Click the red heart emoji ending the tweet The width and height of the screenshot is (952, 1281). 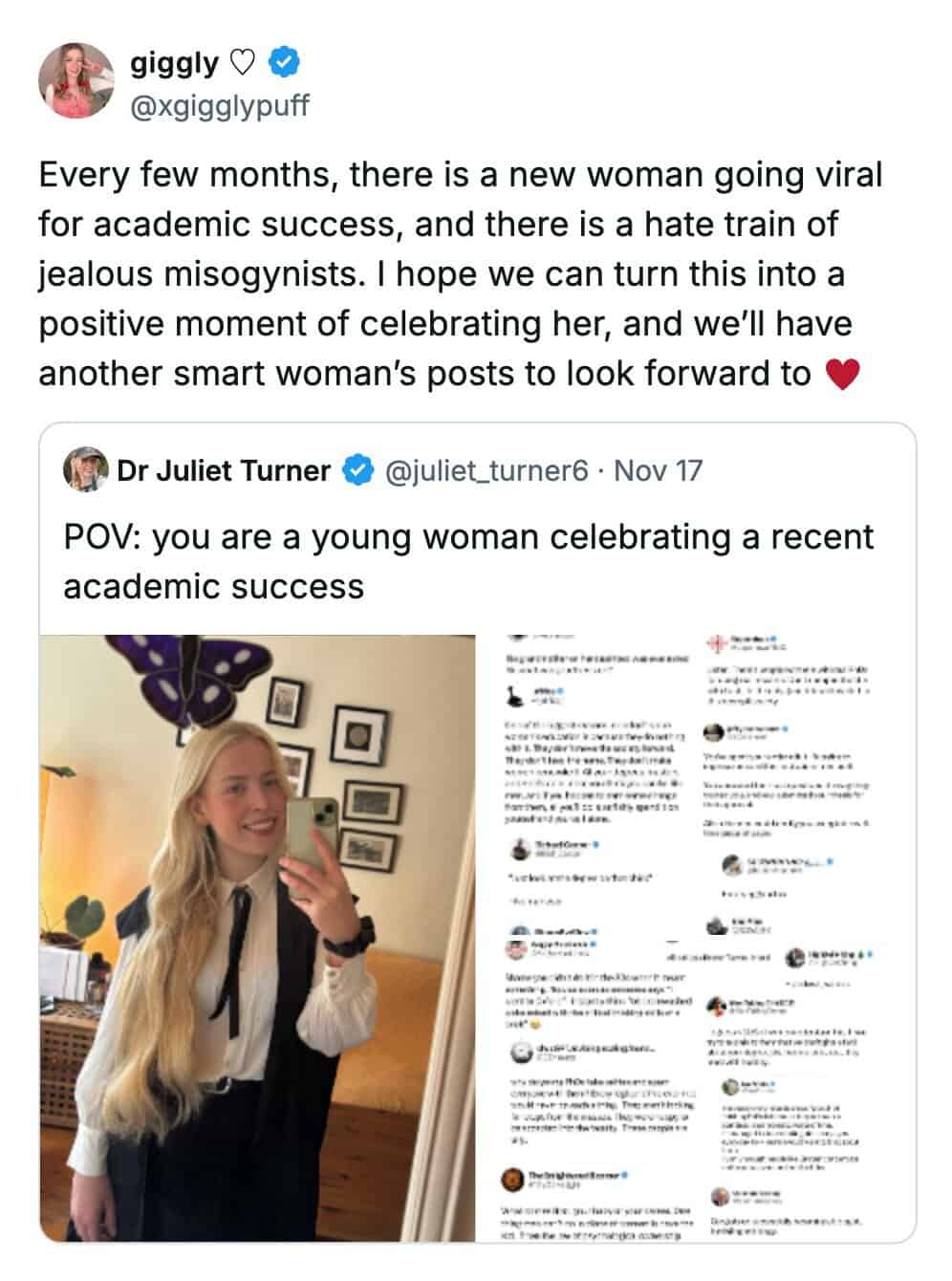click(x=841, y=375)
